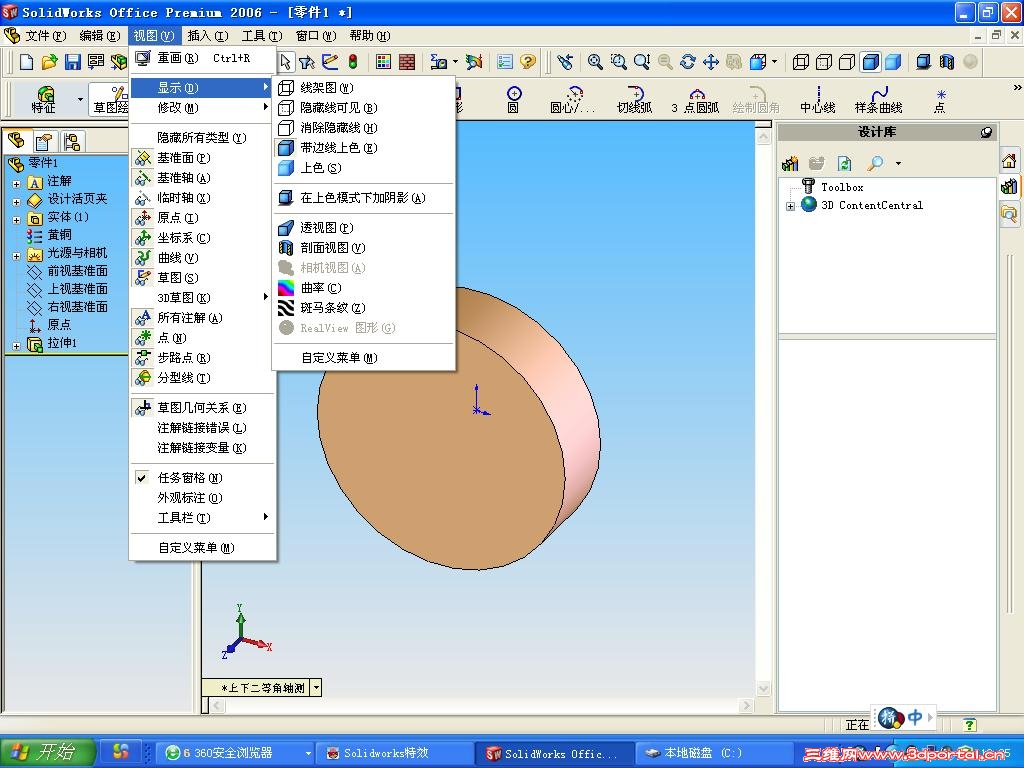Open the Toolbars submenu in View menu

click(x=202, y=517)
